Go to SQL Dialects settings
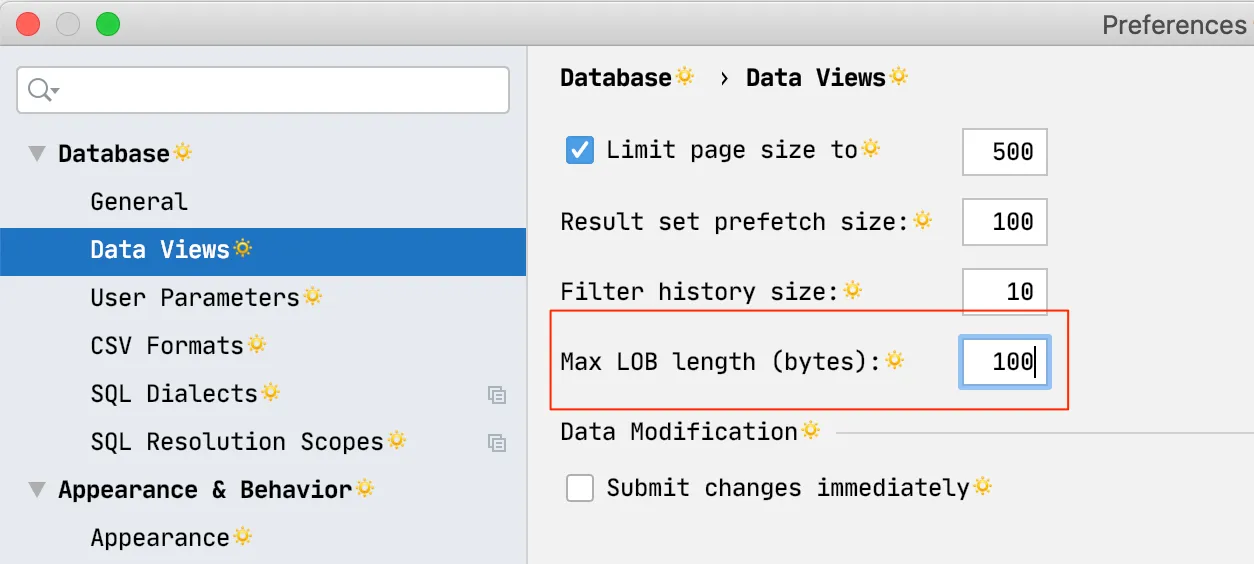The image size is (1254, 564). tap(174, 394)
